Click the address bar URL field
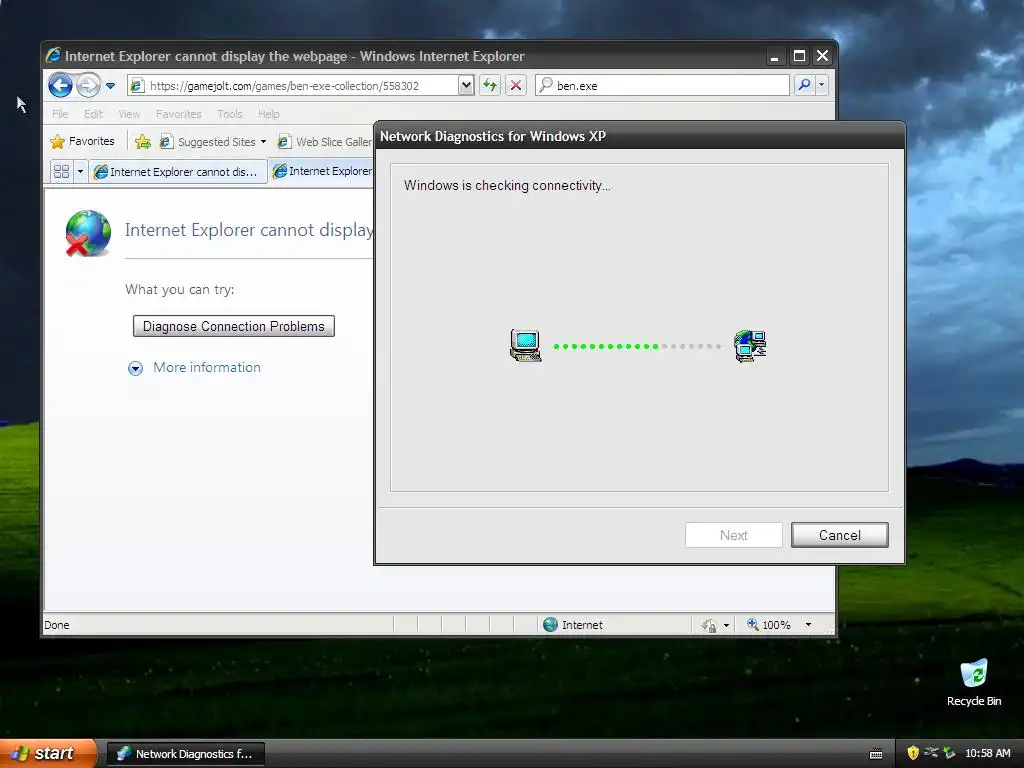The width and height of the screenshot is (1024, 768). (x=293, y=86)
